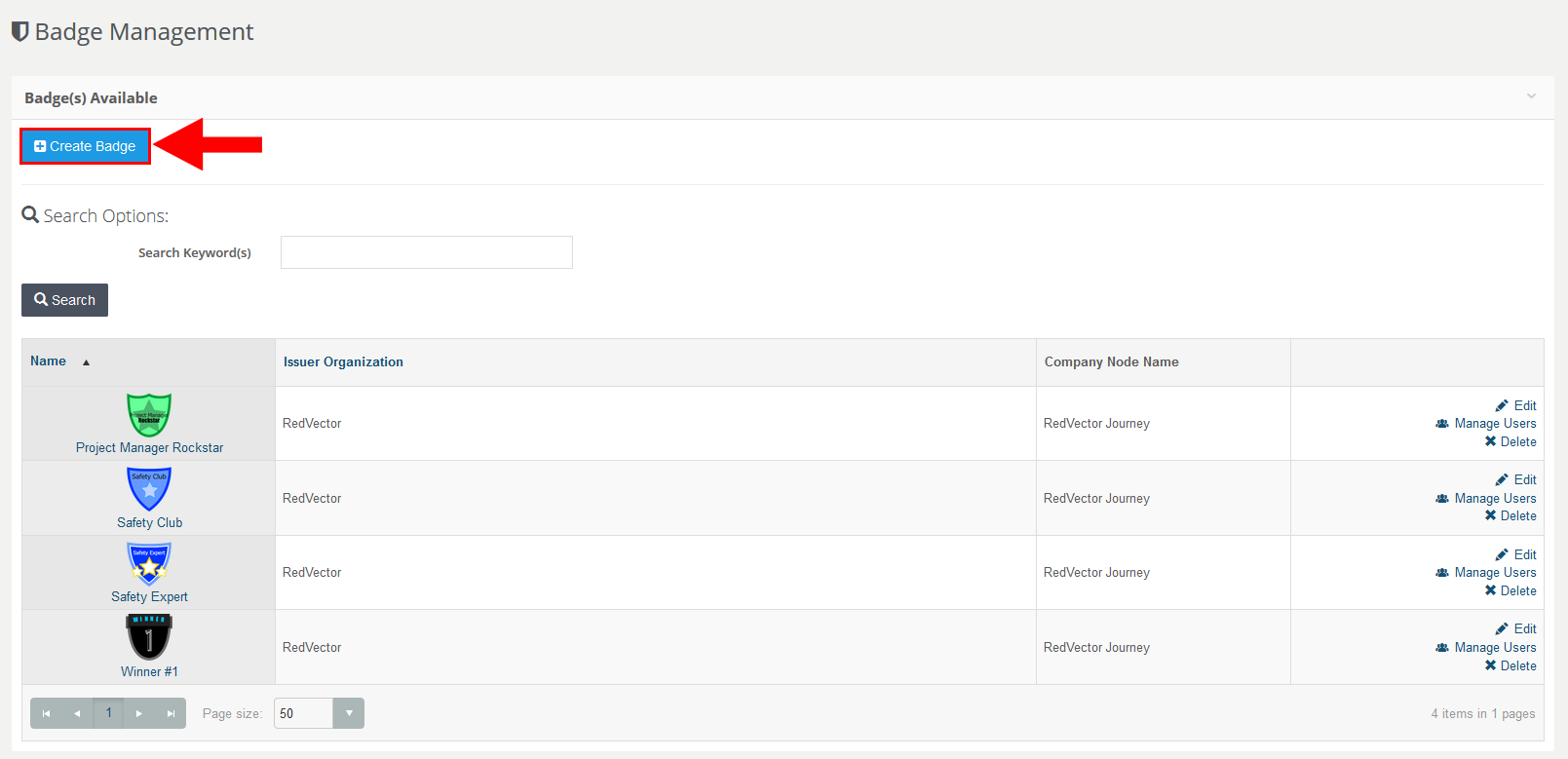This screenshot has height=759, width=1568.
Task: Go to the first page of results
Action: coord(46,713)
